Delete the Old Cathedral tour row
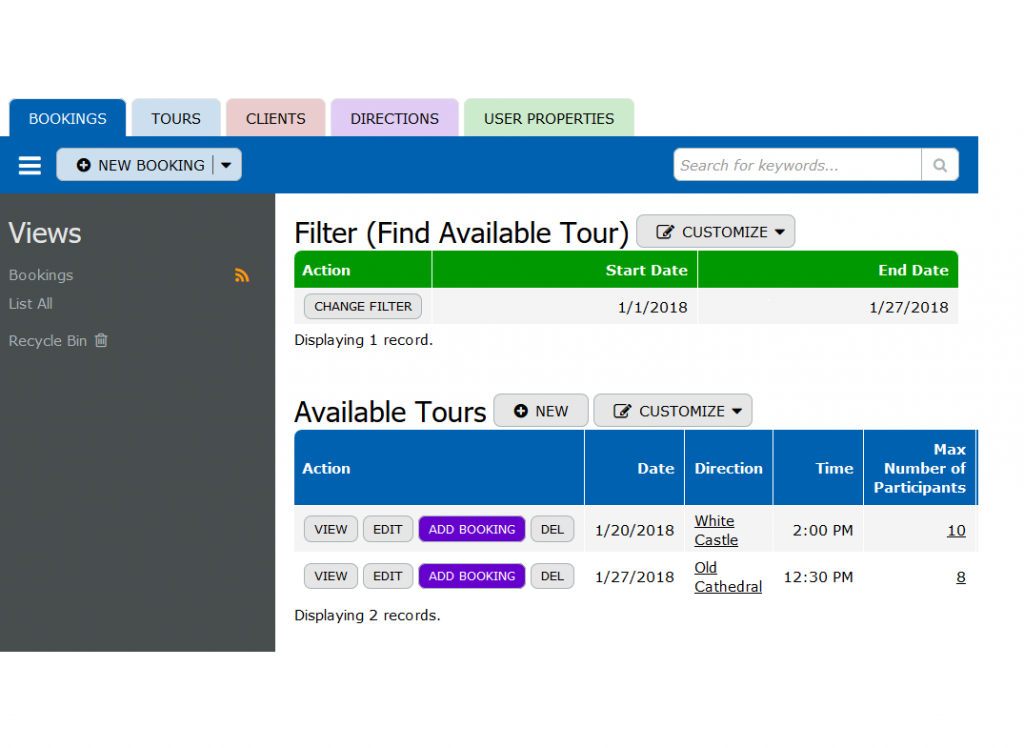 [552, 576]
